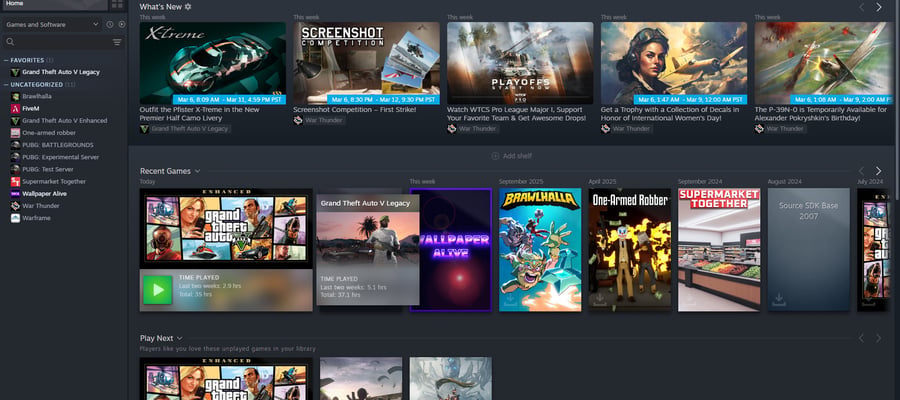Click download icon on Source SDK Base 2007
Image resolution: width=900 pixels, height=400 pixels.
pyautogui.click(x=779, y=299)
